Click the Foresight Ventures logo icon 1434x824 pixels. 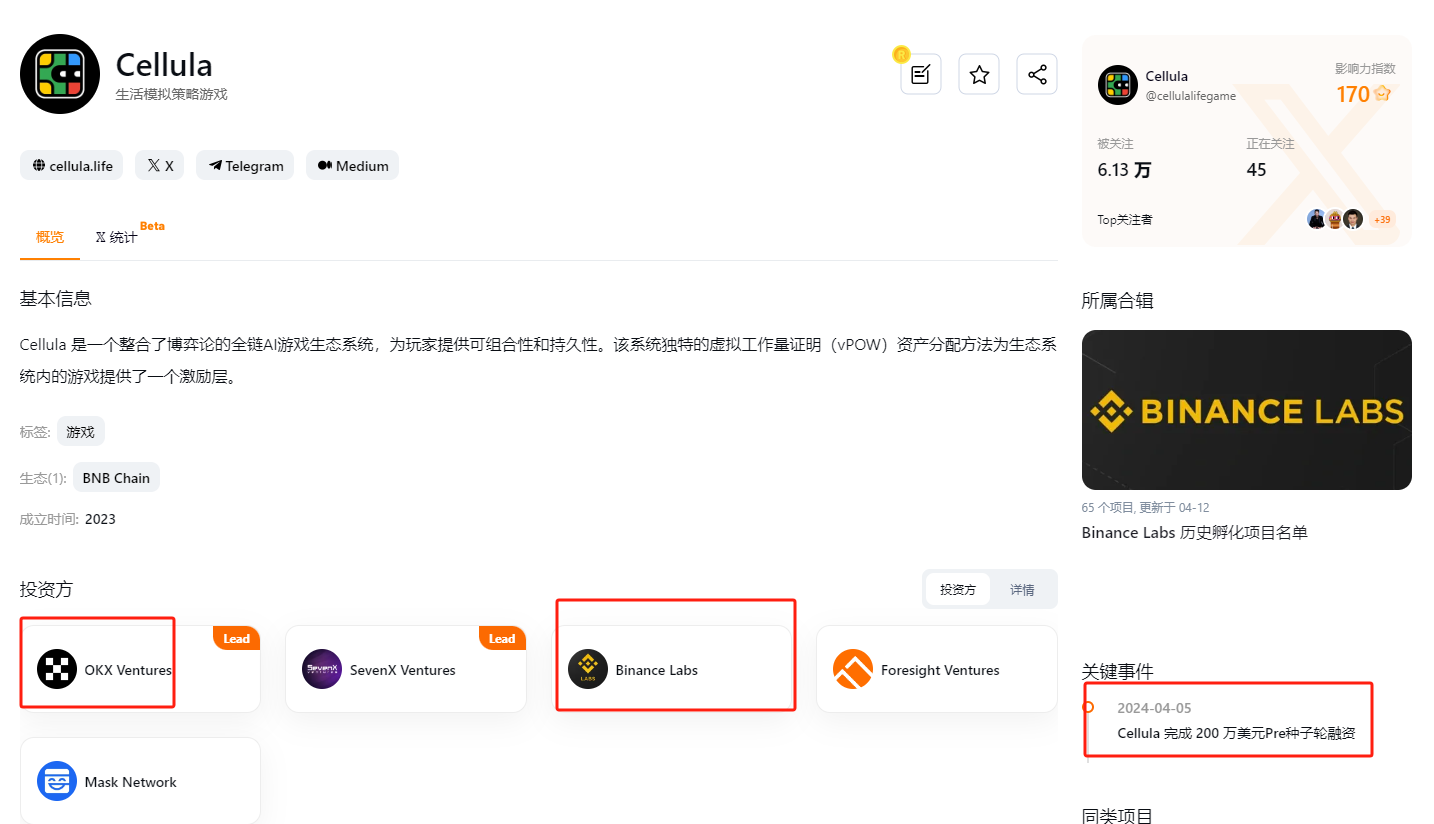coord(853,669)
